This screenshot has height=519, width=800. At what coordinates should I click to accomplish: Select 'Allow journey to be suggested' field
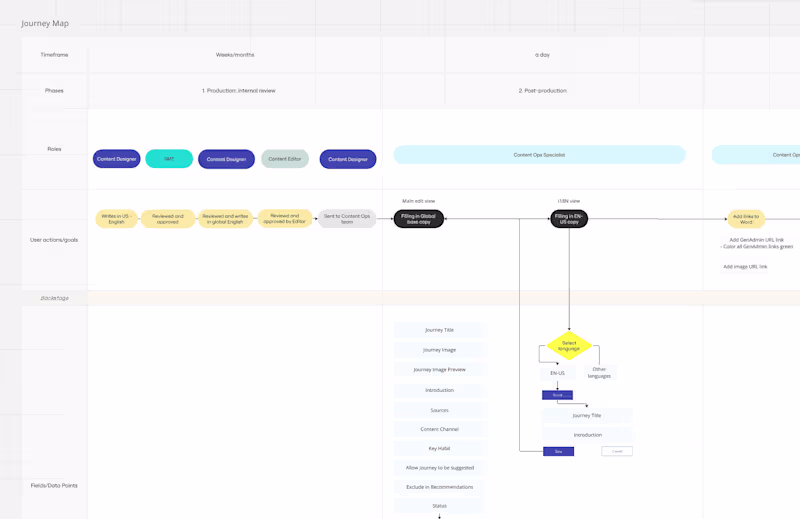pyautogui.click(x=439, y=468)
